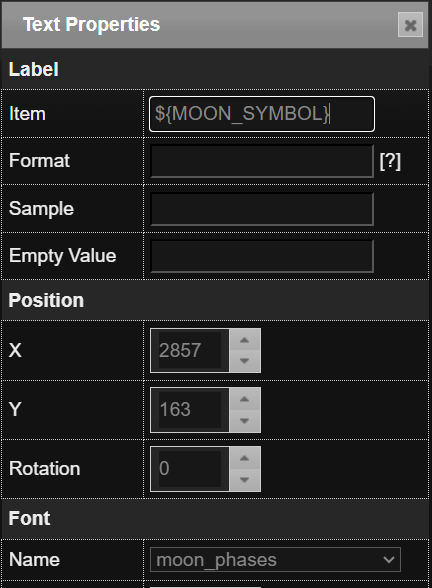Click the Rotation number field
This screenshot has height=588, width=432.
click(x=190, y=469)
